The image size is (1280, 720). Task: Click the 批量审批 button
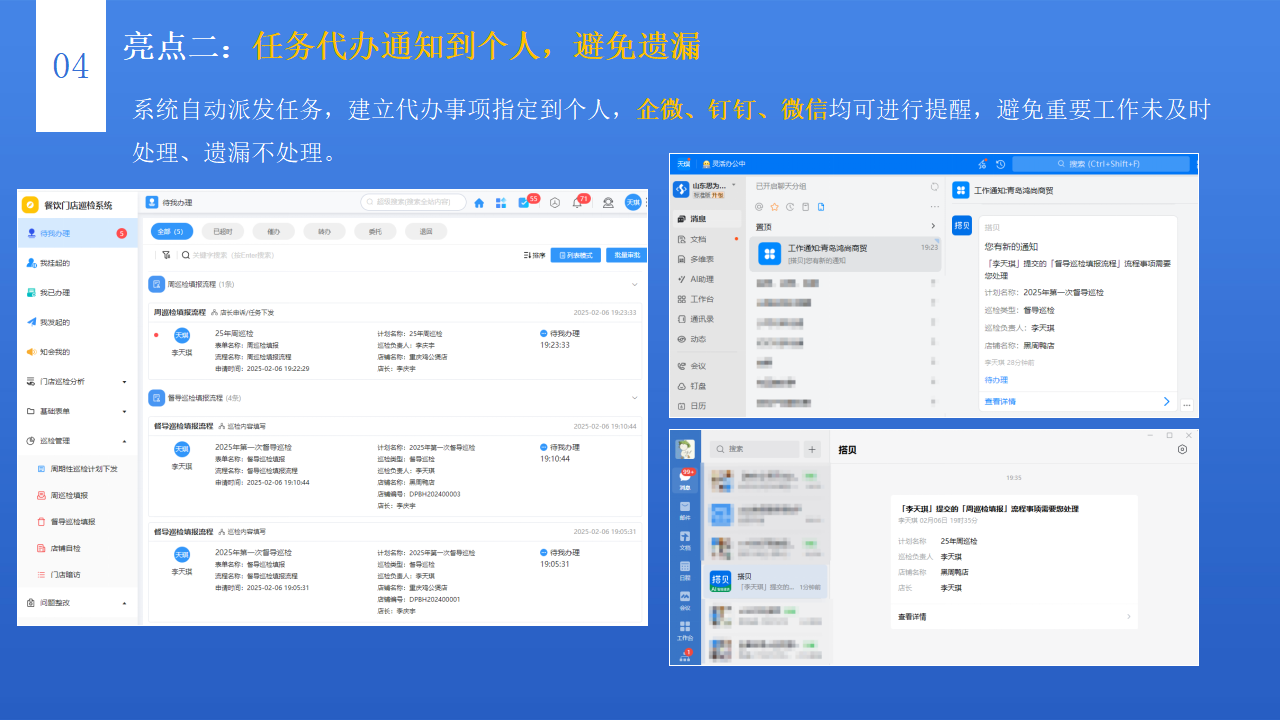point(629,255)
